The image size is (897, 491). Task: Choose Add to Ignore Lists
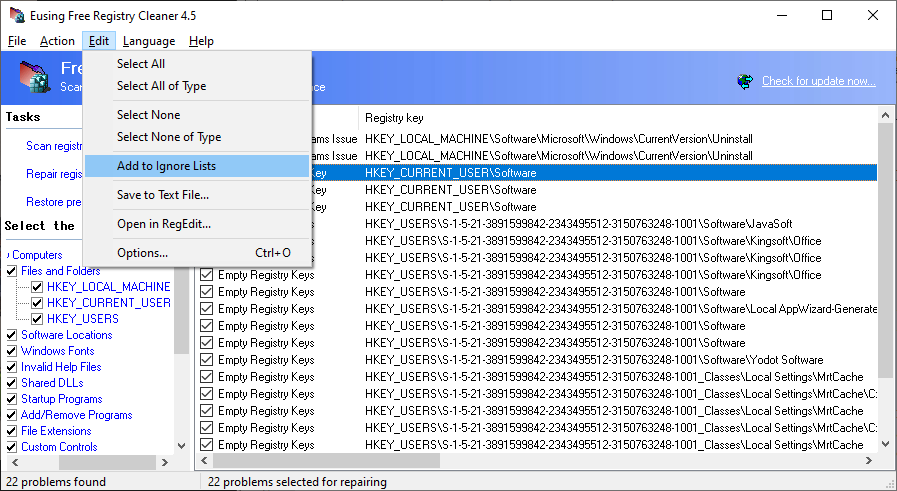[166, 166]
